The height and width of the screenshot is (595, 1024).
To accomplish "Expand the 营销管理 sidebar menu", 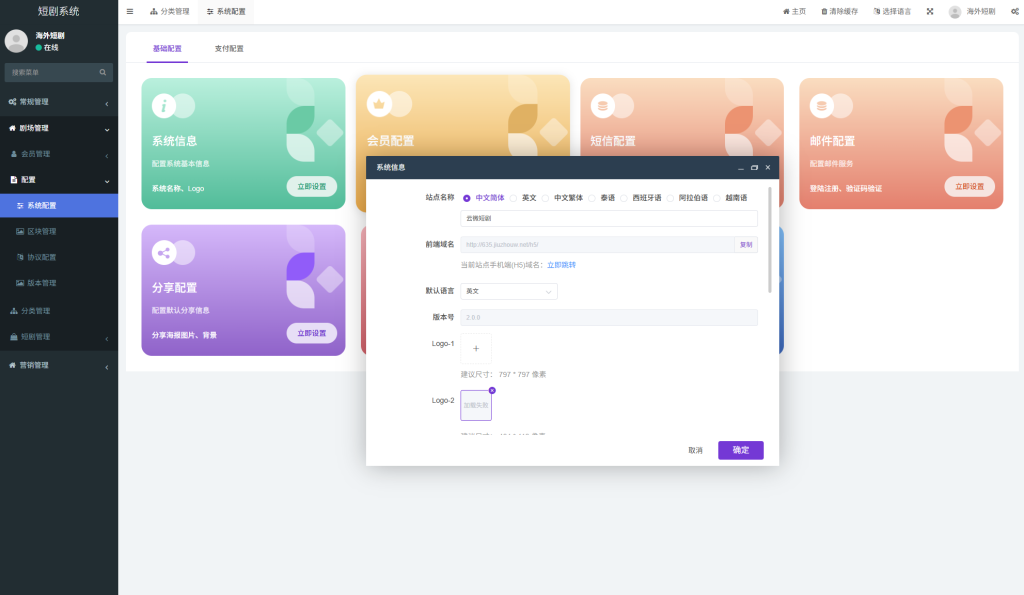I will point(59,364).
